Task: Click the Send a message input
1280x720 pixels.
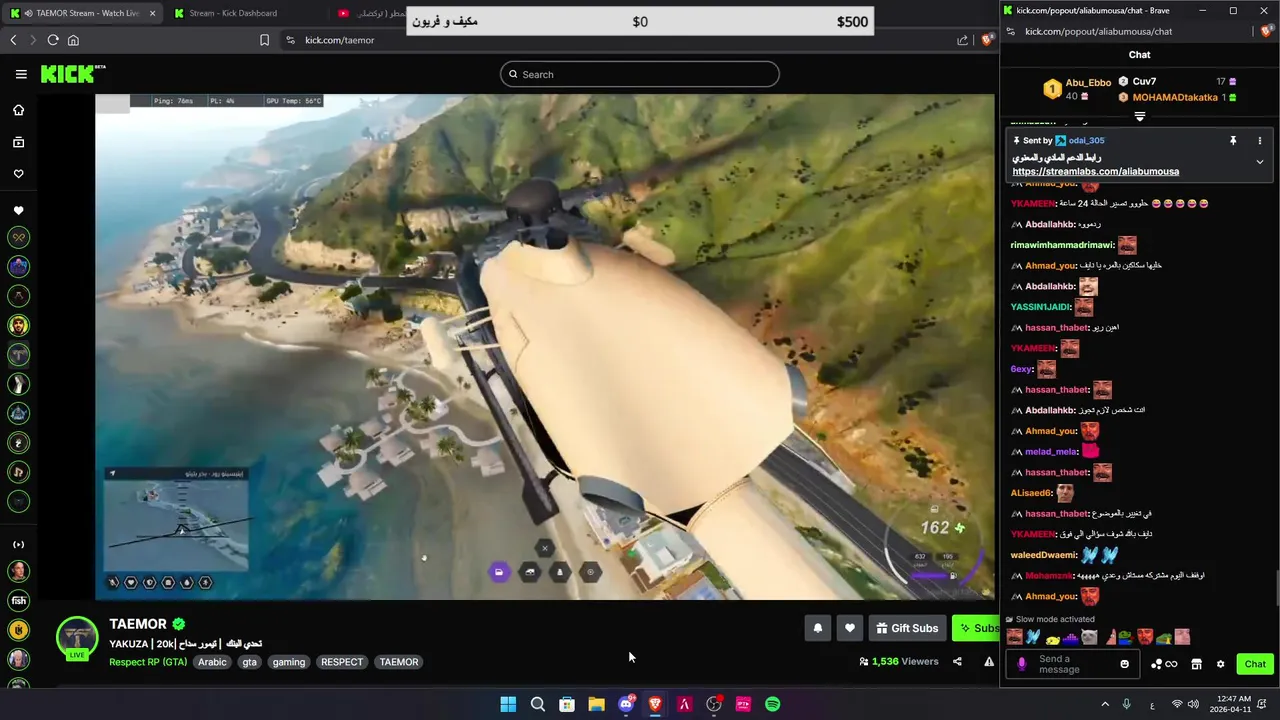Action: (x=1075, y=664)
